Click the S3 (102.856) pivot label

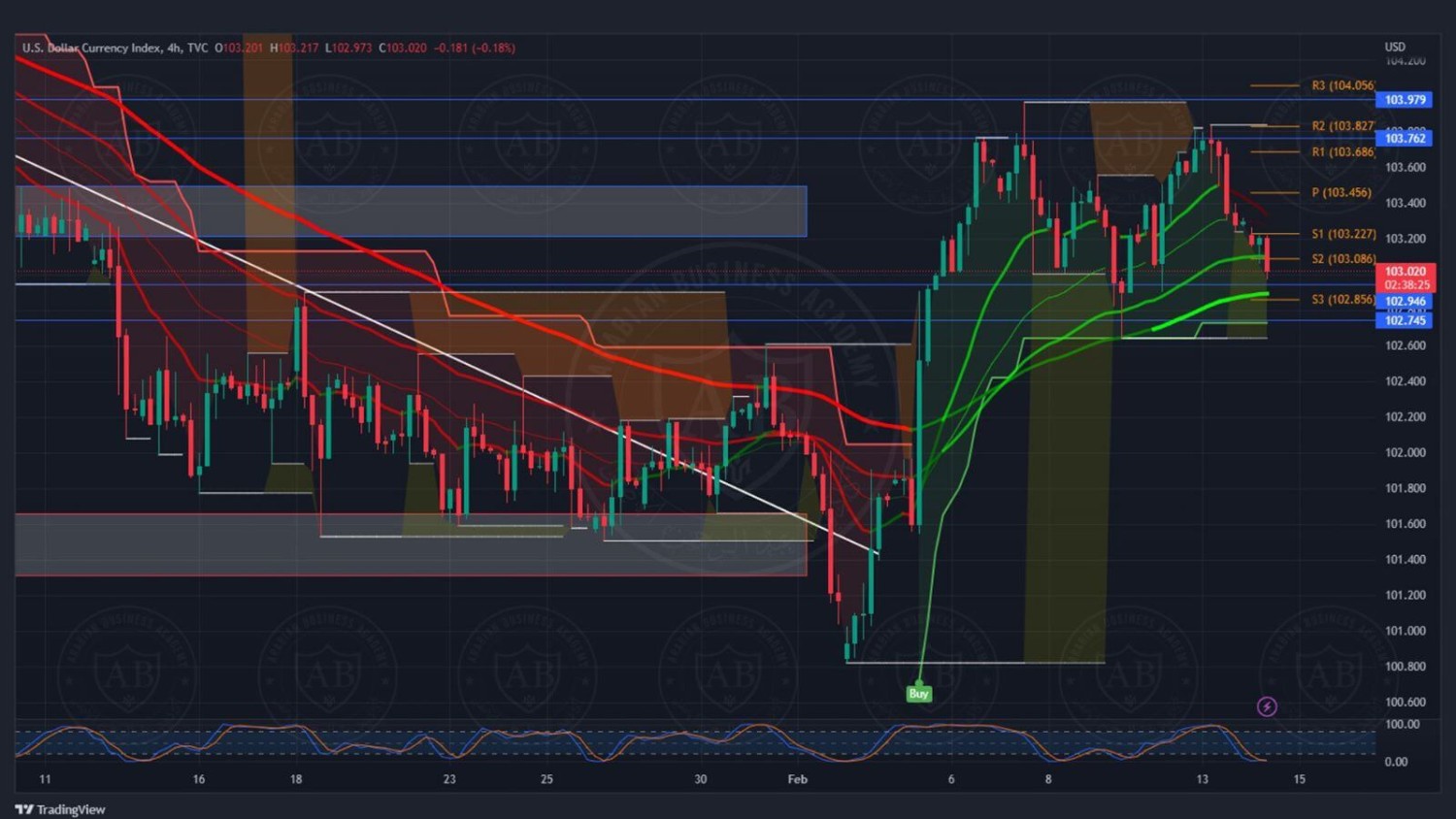[x=1343, y=299]
